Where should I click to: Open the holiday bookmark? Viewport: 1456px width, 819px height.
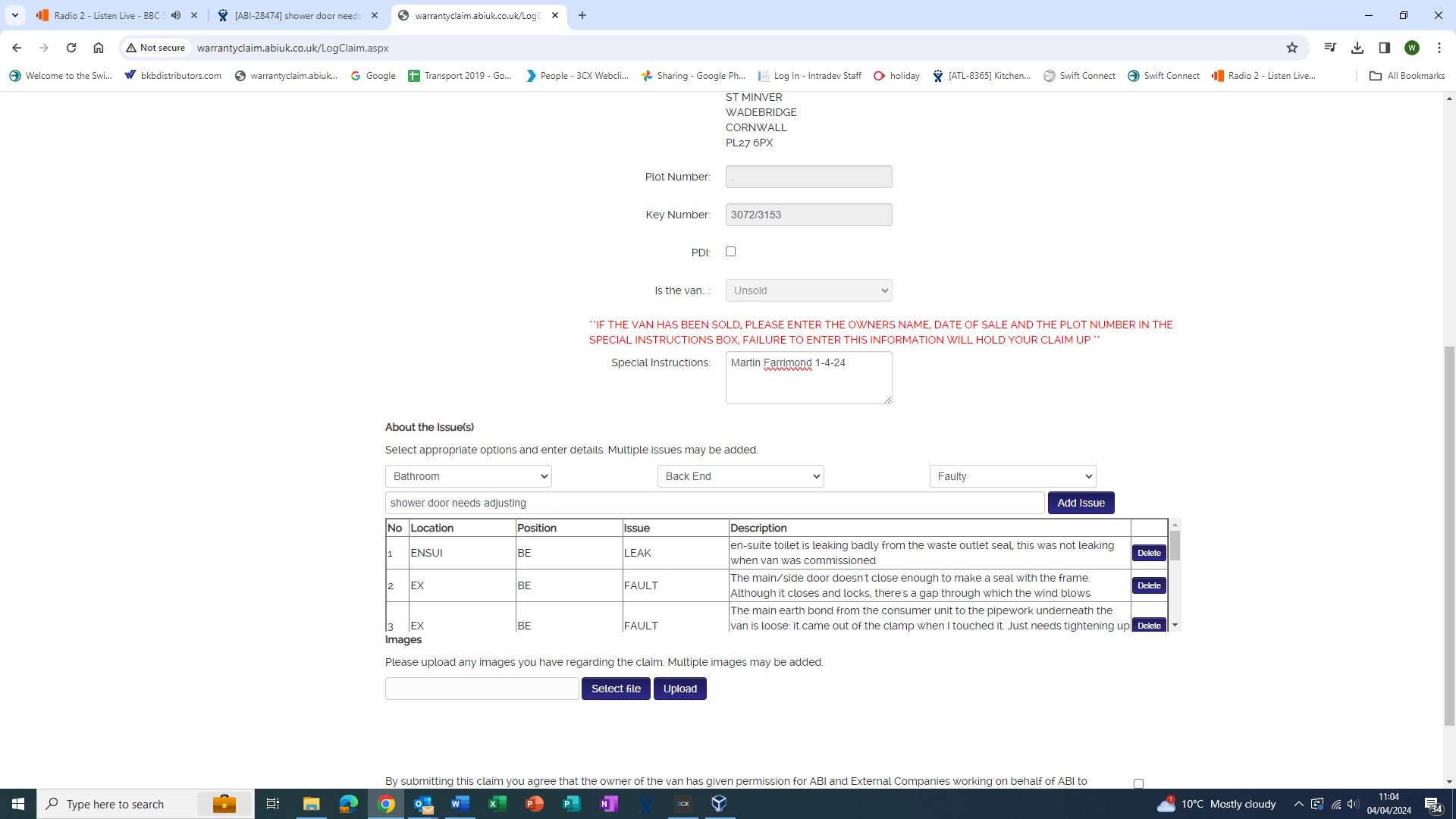[x=897, y=76]
